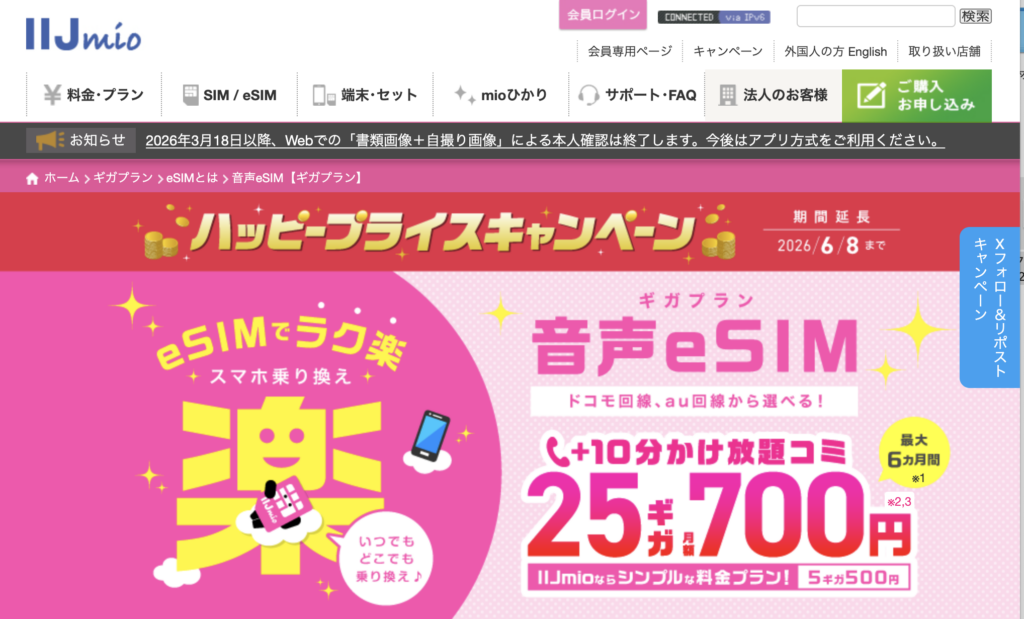Open the キャンペーン menu link
This screenshot has width=1024, height=619.
[728, 51]
